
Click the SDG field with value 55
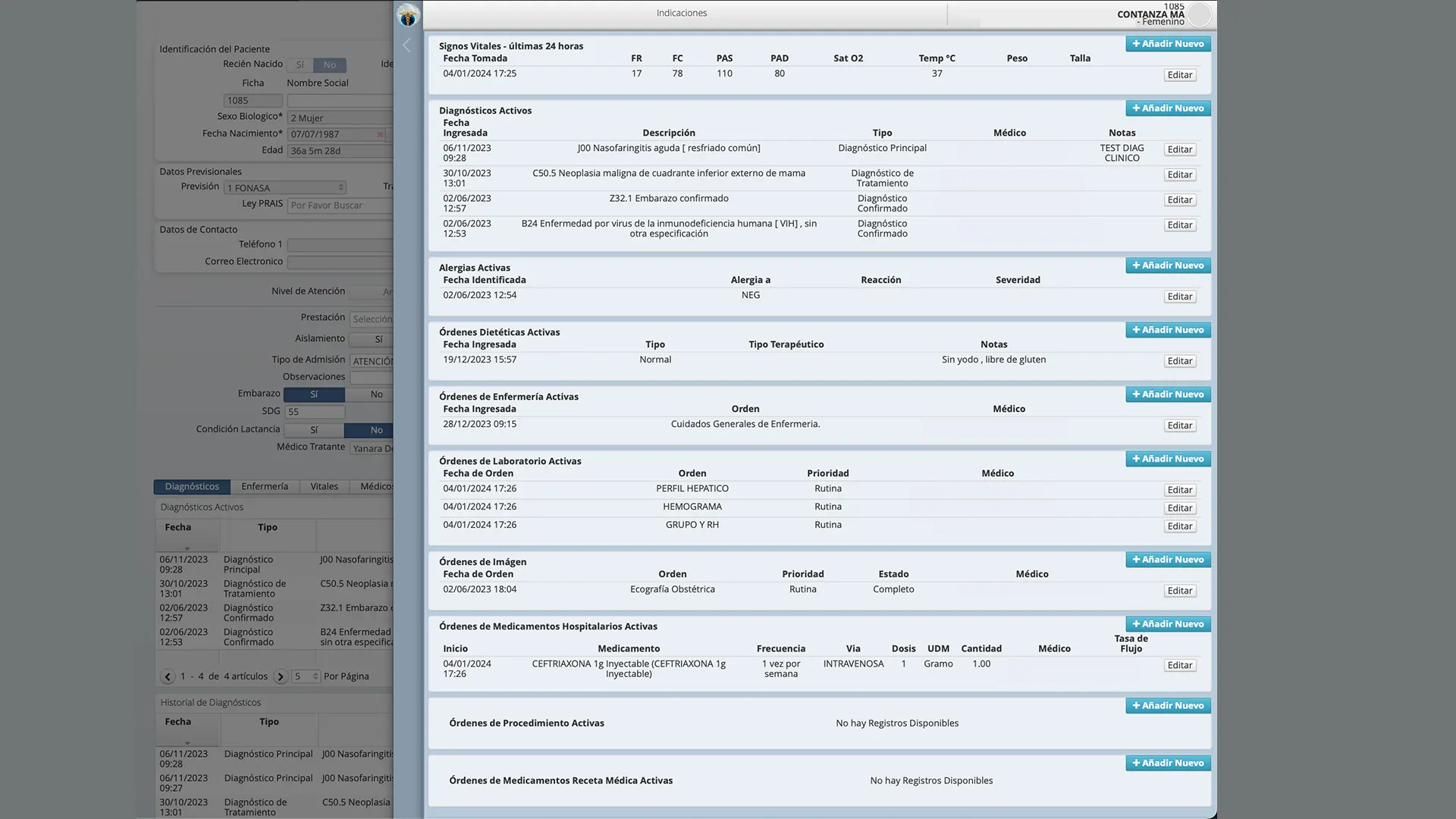point(315,412)
